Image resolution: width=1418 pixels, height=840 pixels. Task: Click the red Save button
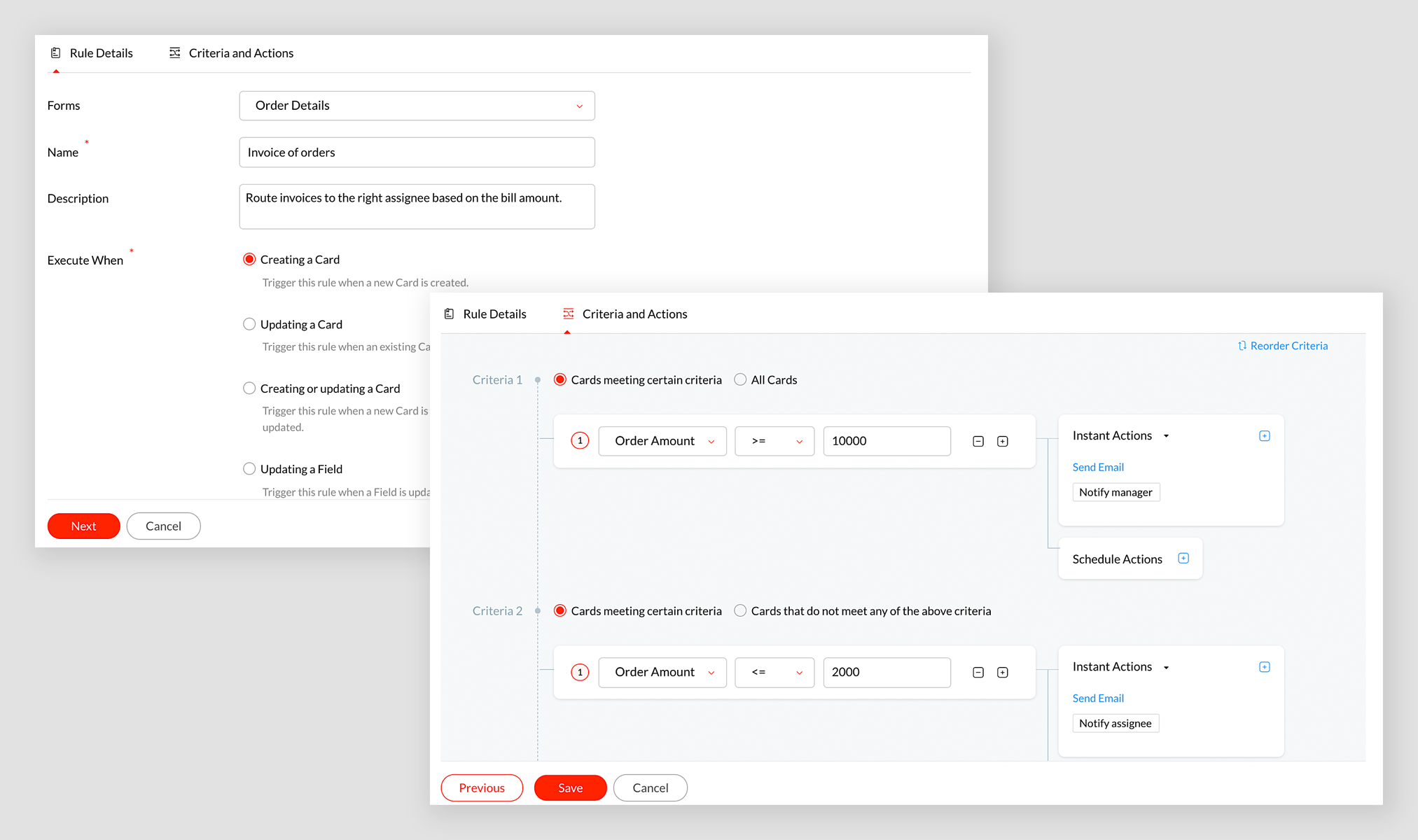click(x=570, y=787)
